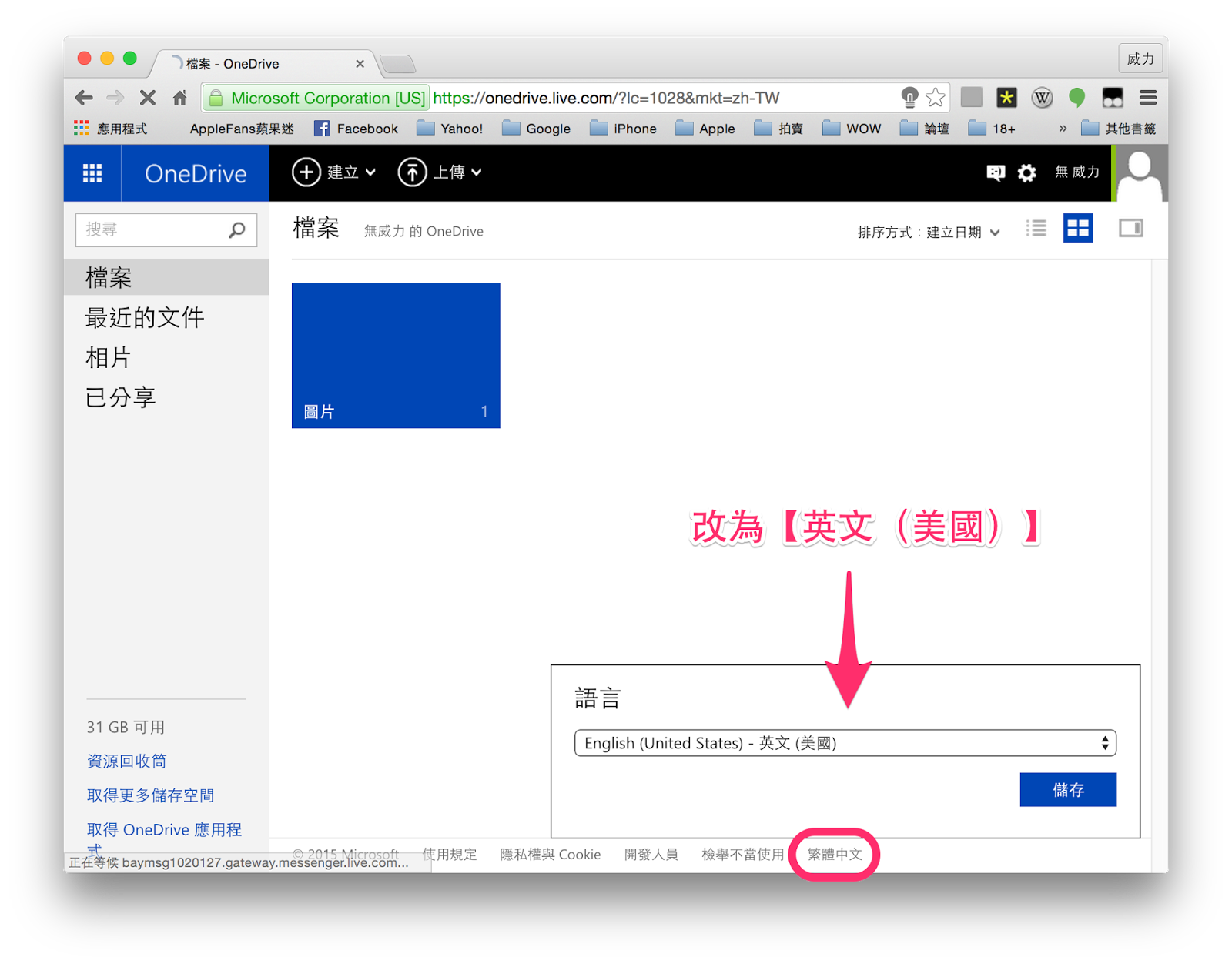Switch to tile view icon
This screenshot has width=1232, height=964.
tap(1078, 228)
